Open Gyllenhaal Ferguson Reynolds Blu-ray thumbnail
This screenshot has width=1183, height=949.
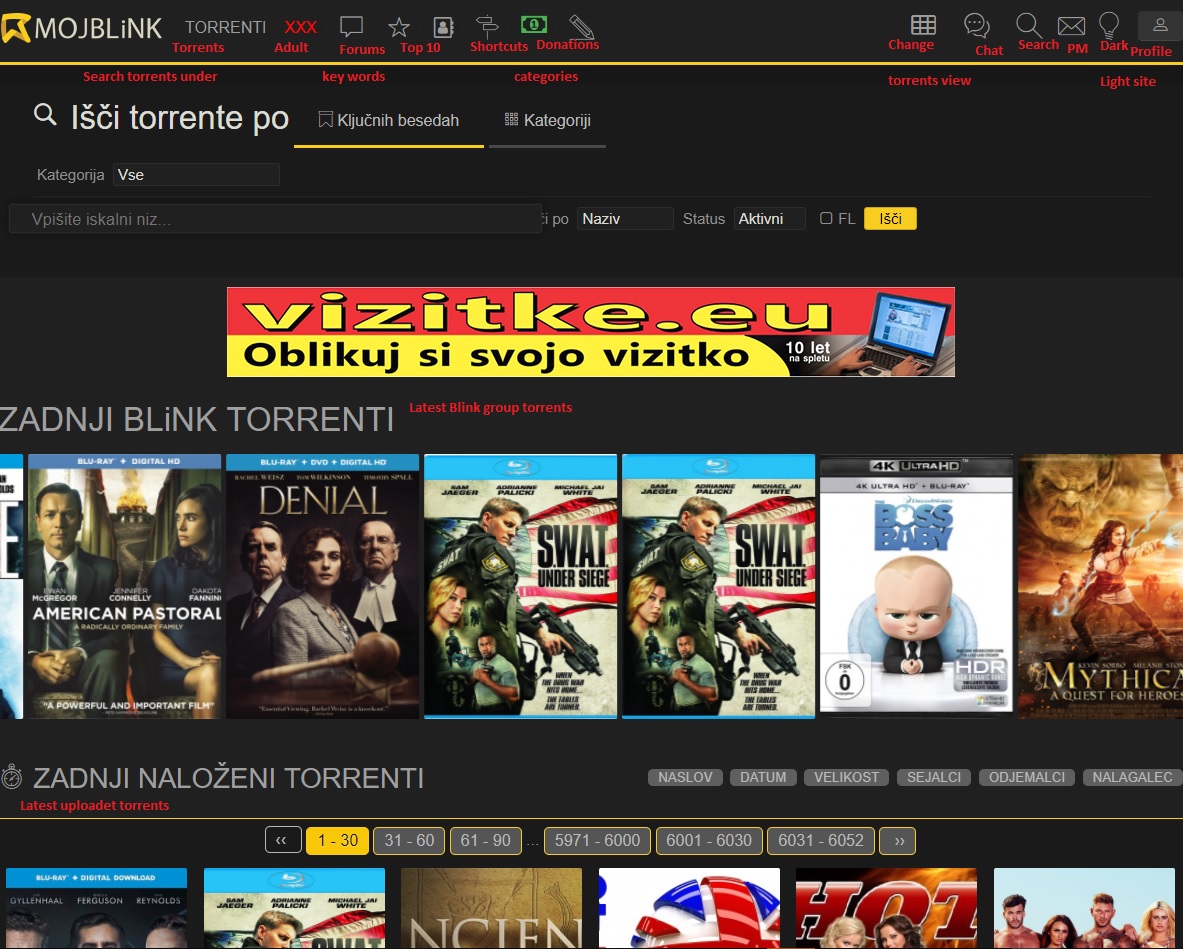coord(97,908)
